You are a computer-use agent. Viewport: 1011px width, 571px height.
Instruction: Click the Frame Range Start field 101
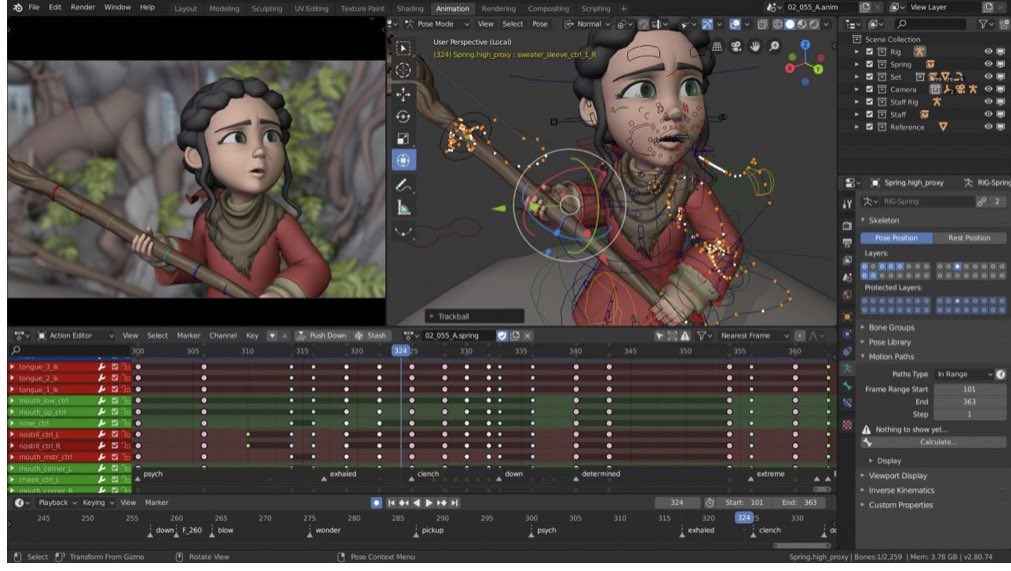(x=969, y=389)
